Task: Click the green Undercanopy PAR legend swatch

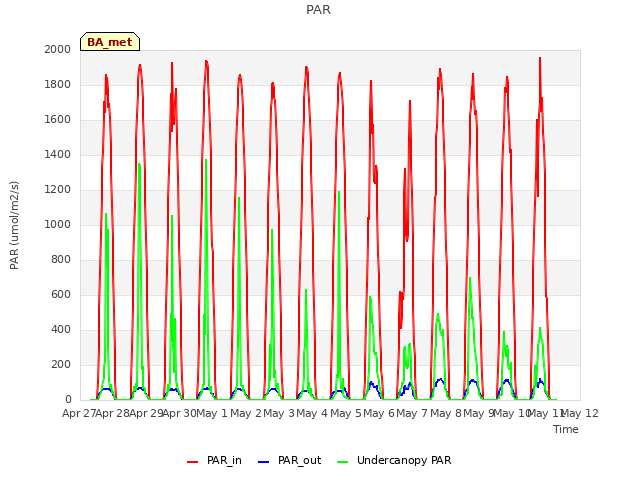Action: click(x=343, y=462)
